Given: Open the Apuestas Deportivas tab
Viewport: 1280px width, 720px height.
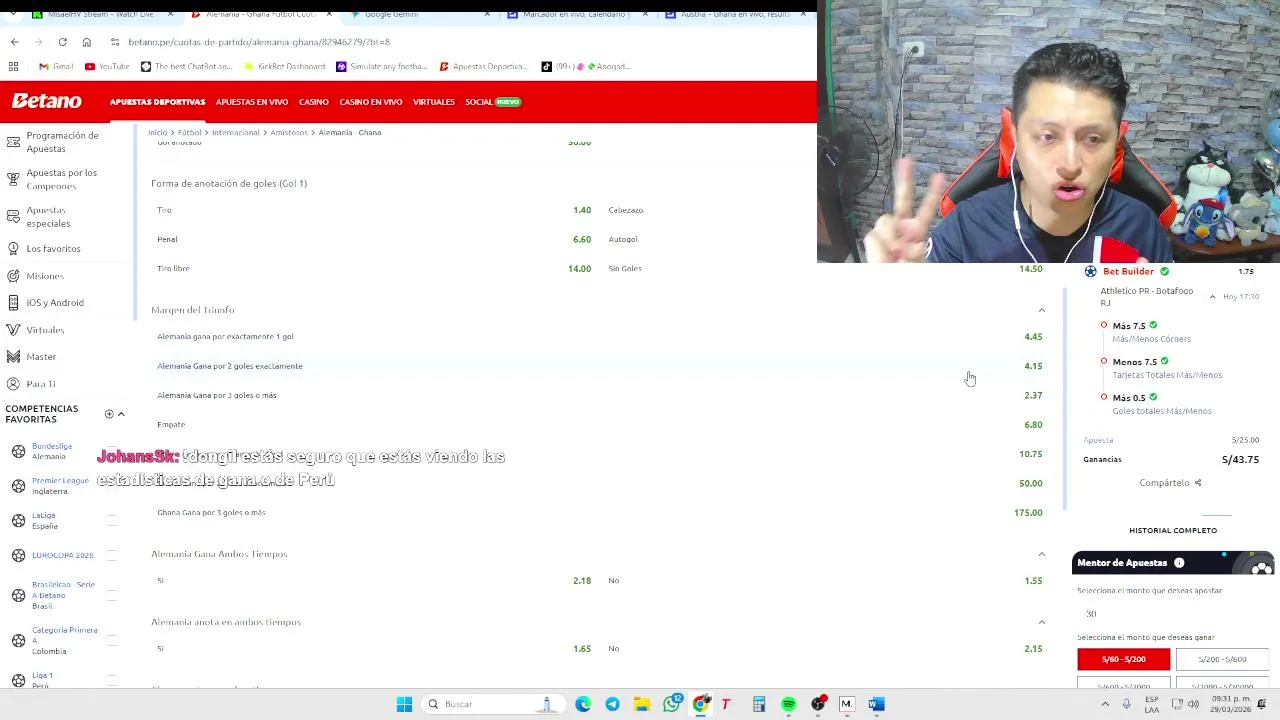Looking at the screenshot, I should 157,102.
